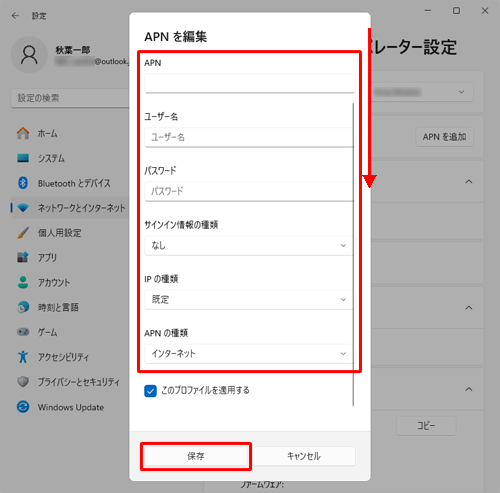Click the Personalization paintbrush icon
This screenshot has width=500, height=493.
(23, 233)
